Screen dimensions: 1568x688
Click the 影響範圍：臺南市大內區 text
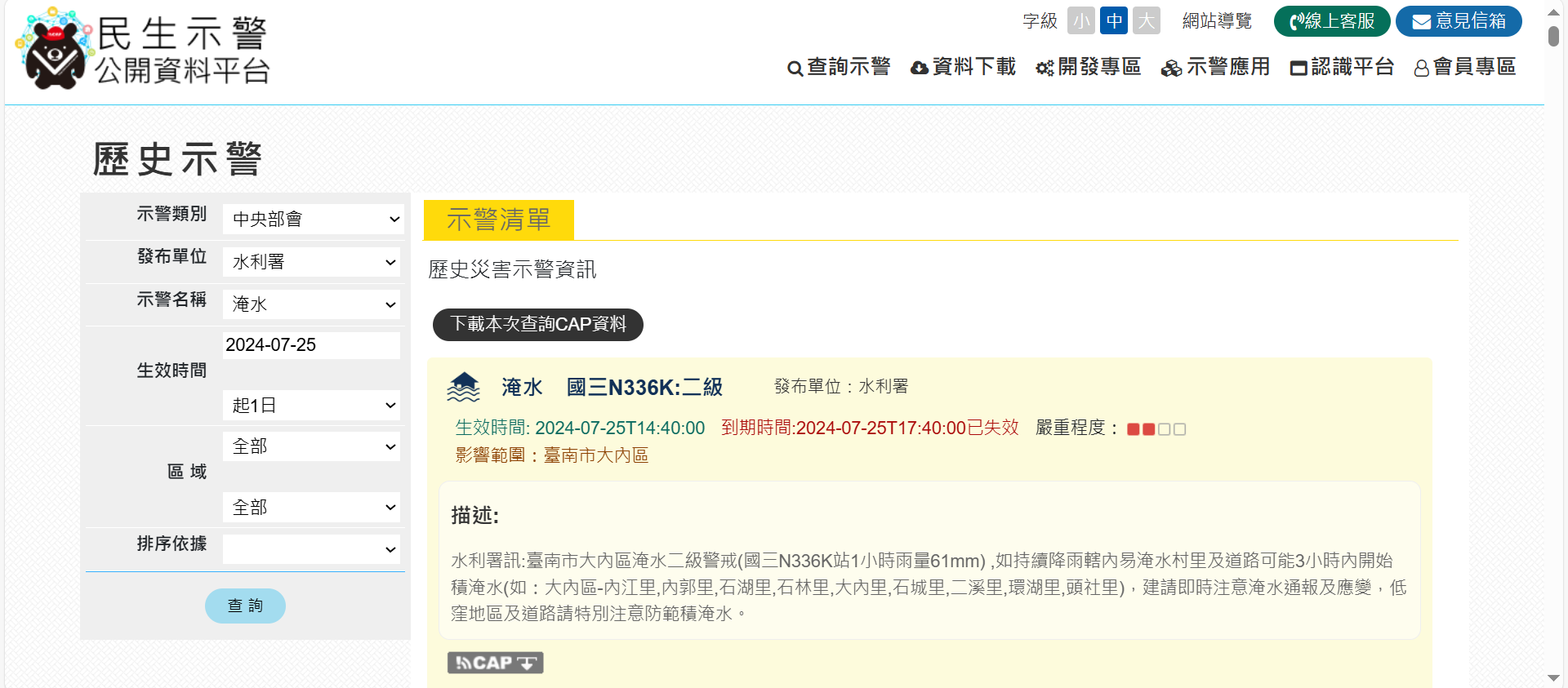click(x=552, y=455)
